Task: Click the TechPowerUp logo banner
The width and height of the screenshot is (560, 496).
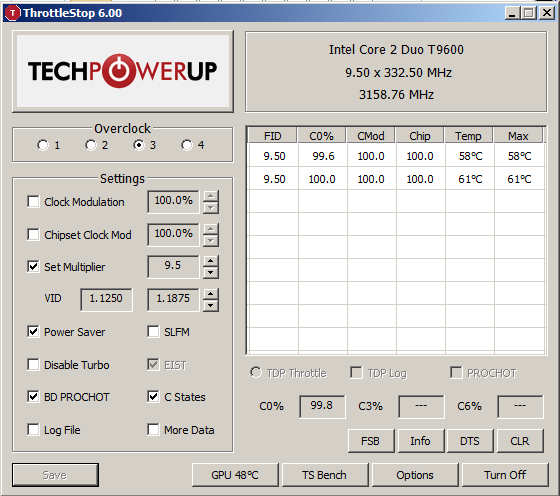Action: coord(123,71)
